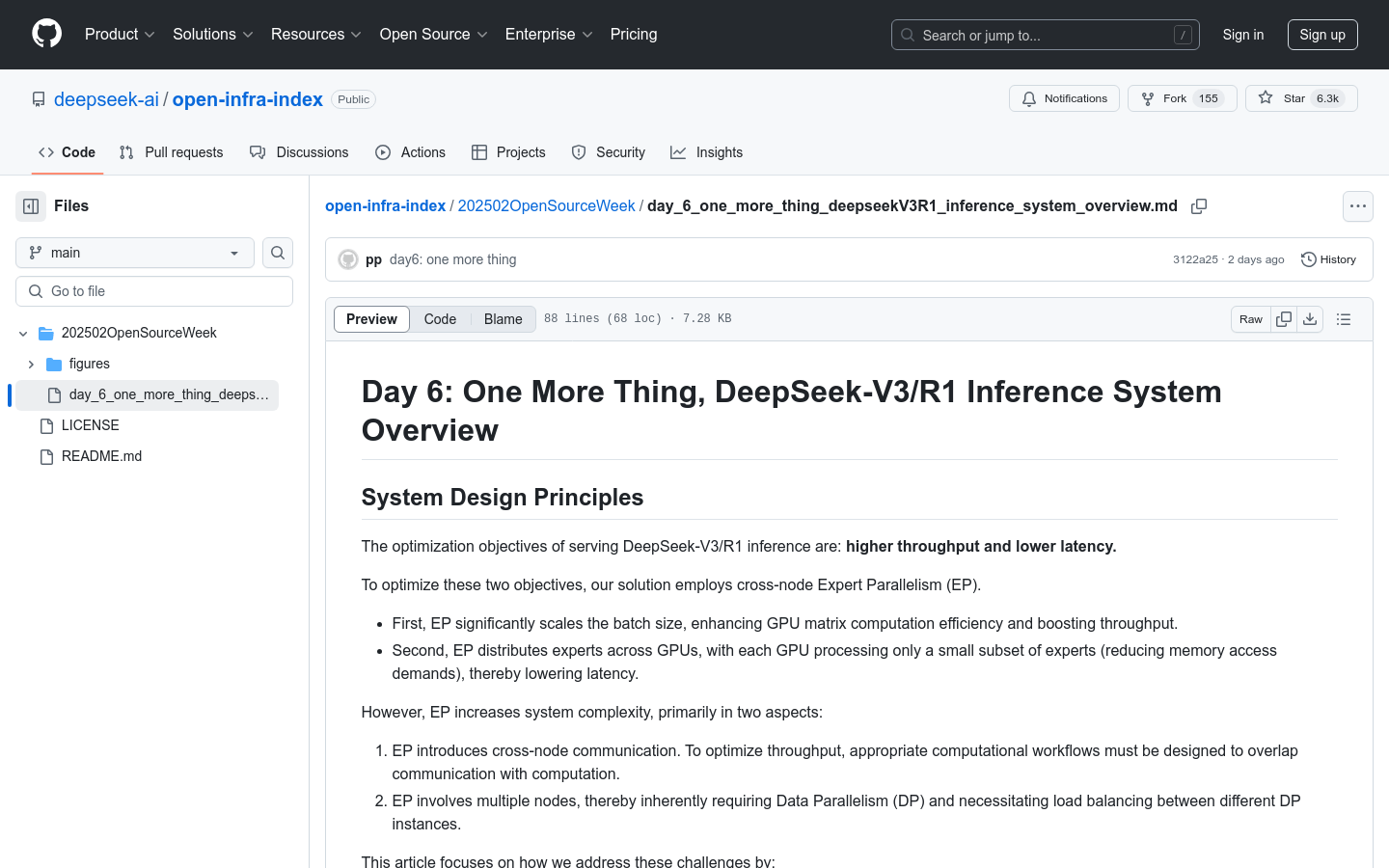The height and width of the screenshot is (868, 1389).
Task: Open the day6: one more thing commit
Action: [x=452, y=259]
